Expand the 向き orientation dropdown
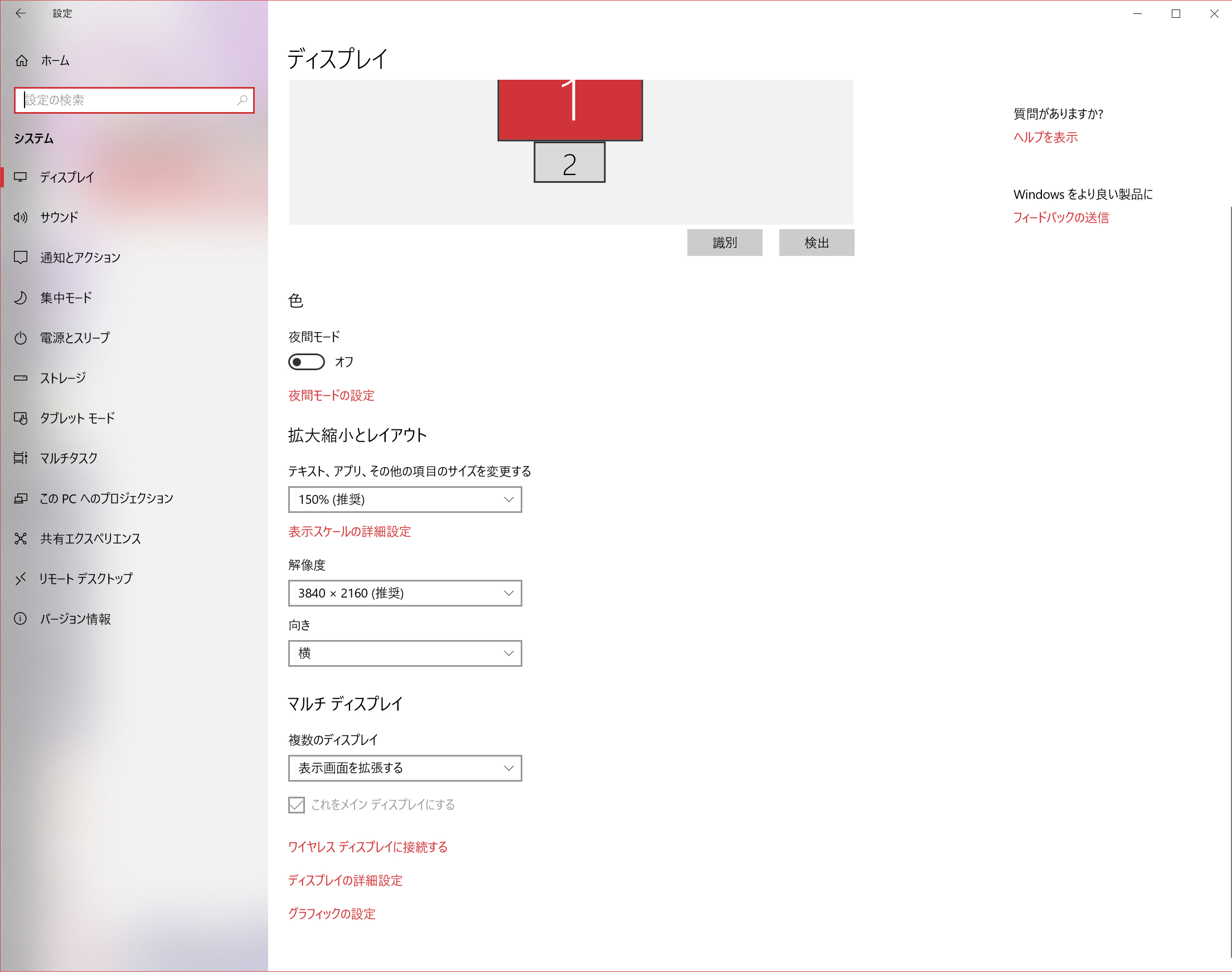1232x974 pixels. coord(405,653)
